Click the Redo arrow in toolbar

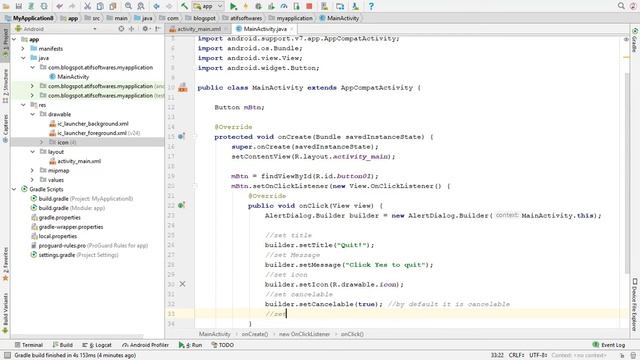[x=72, y=6]
